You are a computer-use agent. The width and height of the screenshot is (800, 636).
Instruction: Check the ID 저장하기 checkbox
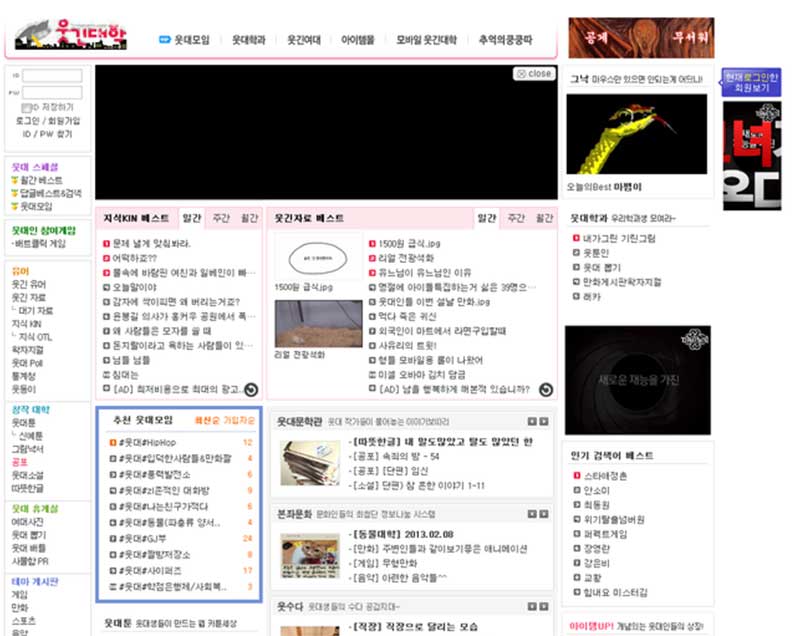point(27,106)
